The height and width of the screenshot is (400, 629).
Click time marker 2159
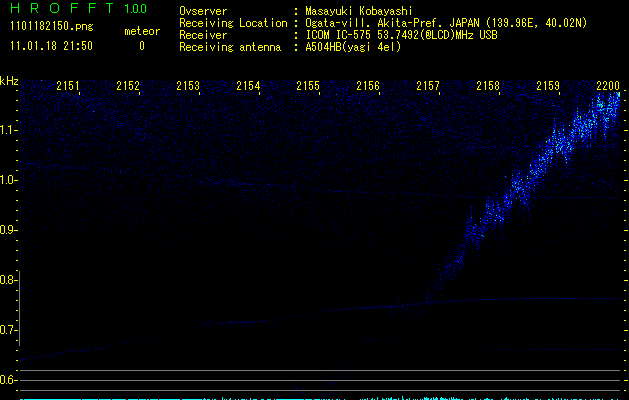pos(548,86)
